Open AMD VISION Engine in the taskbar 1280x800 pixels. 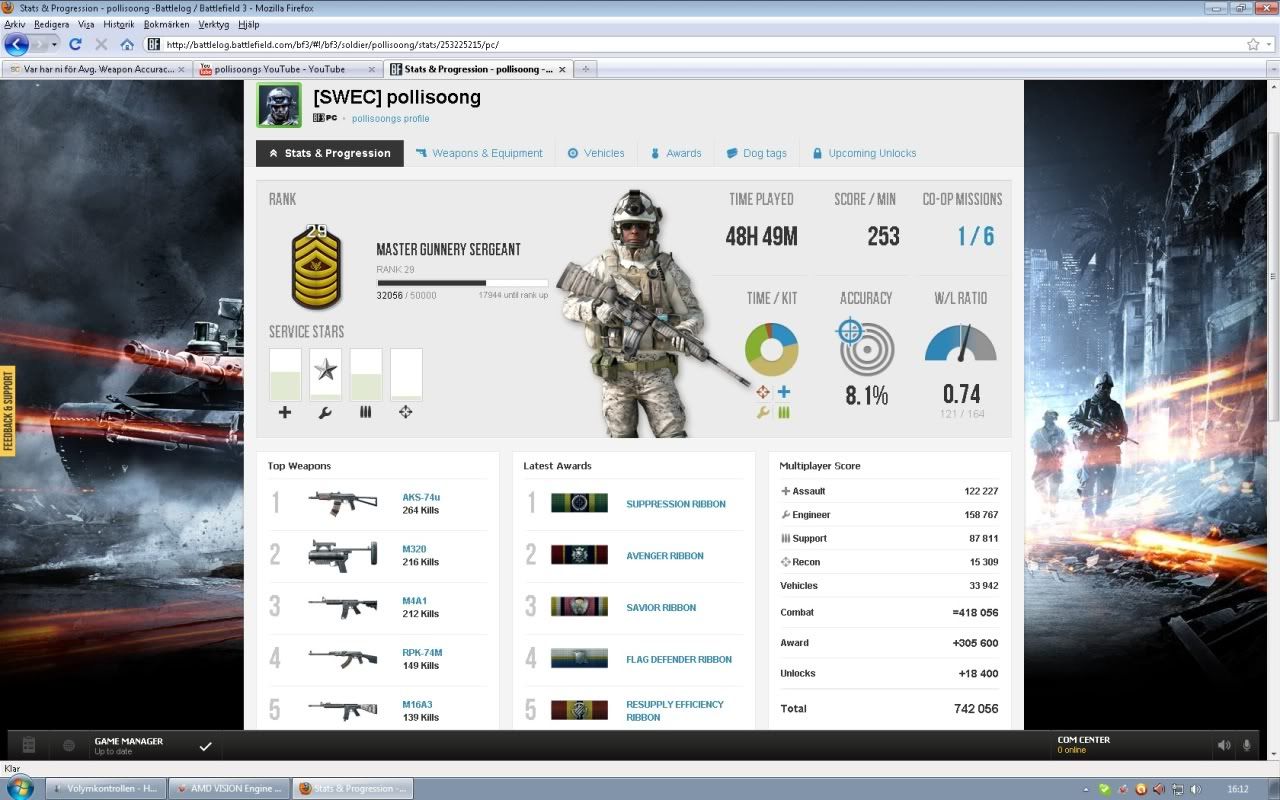tap(229, 789)
